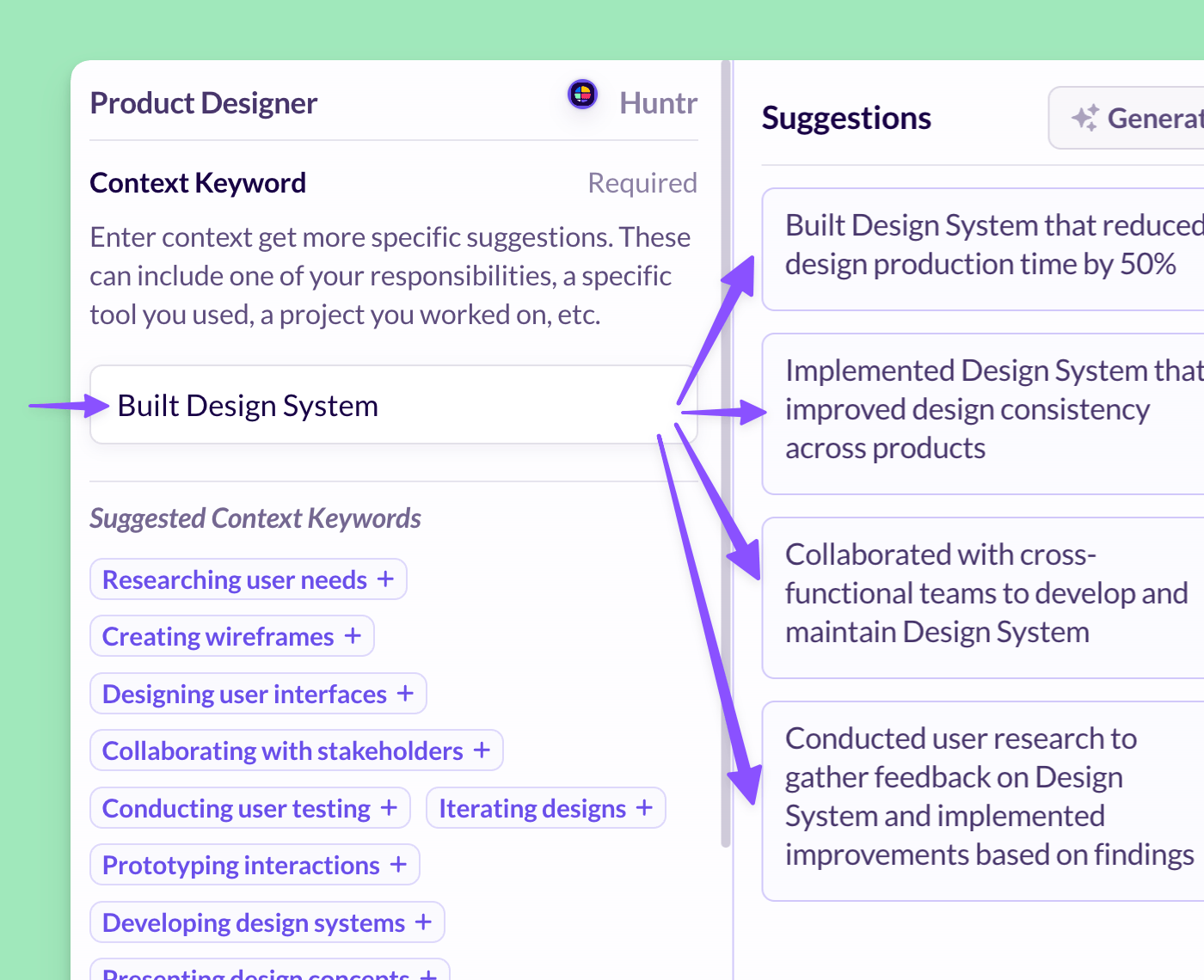This screenshot has height=980, width=1204.
Task: Click plus icon on Prototyping interactions
Action: [x=398, y=865]
